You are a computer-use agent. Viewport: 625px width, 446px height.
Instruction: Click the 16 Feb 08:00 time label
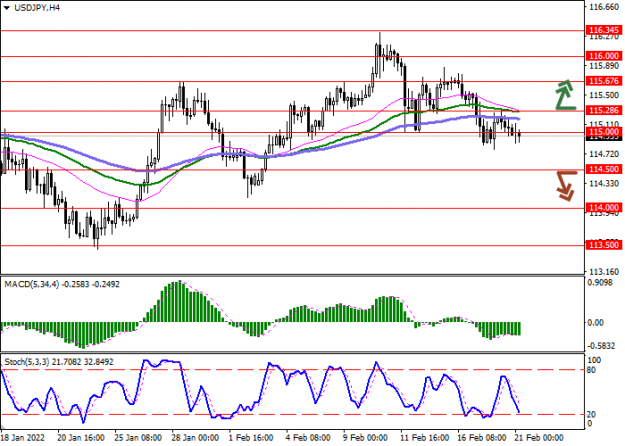point(482,437)
